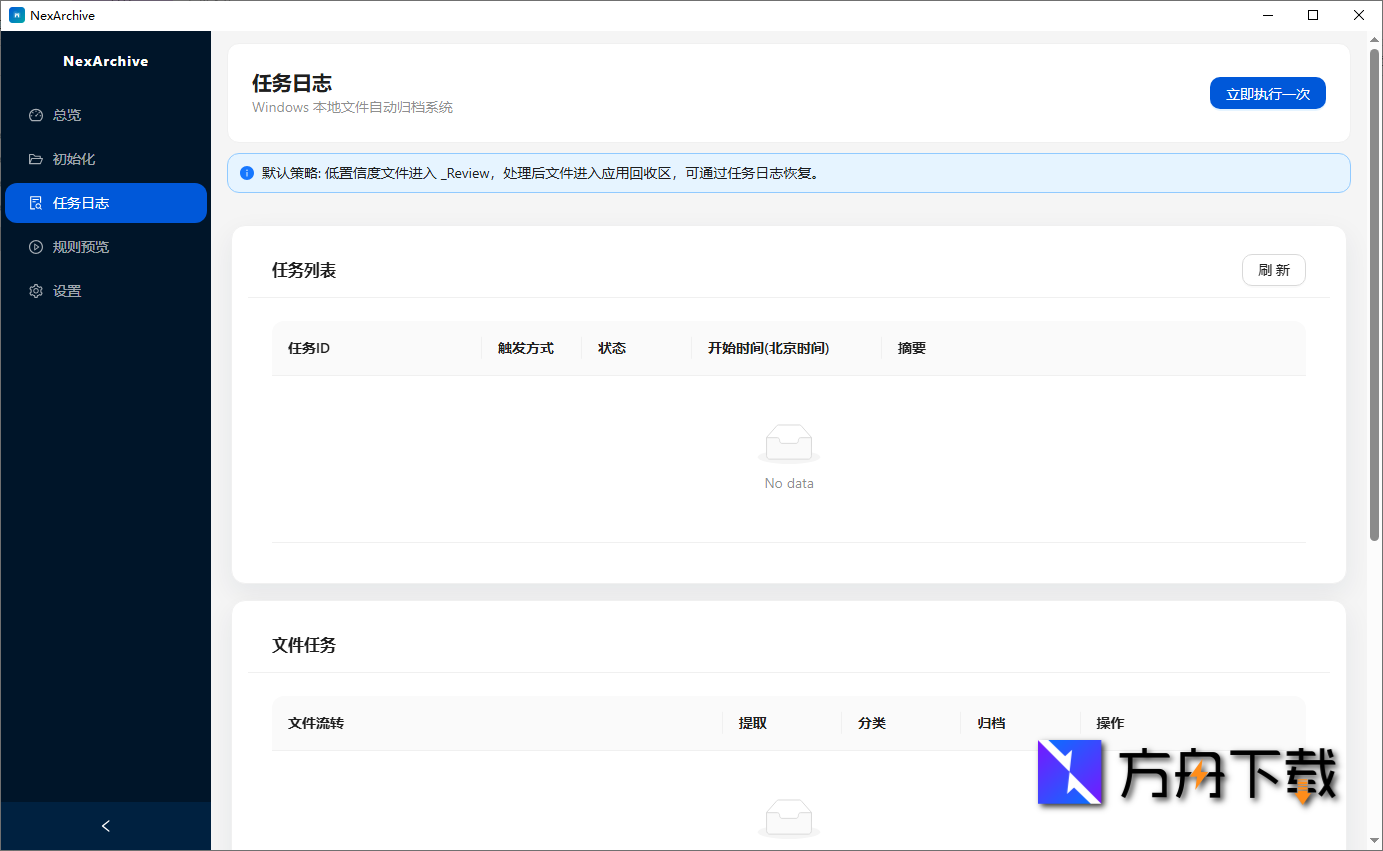Click the 状态 column header
Screen dimensions: 1383x851
[x=611, y=348]
